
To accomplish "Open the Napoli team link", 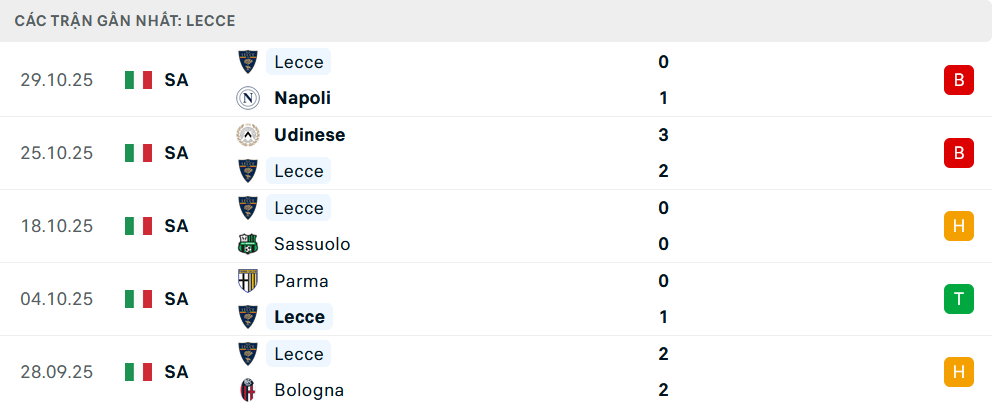I will [302, 98].
